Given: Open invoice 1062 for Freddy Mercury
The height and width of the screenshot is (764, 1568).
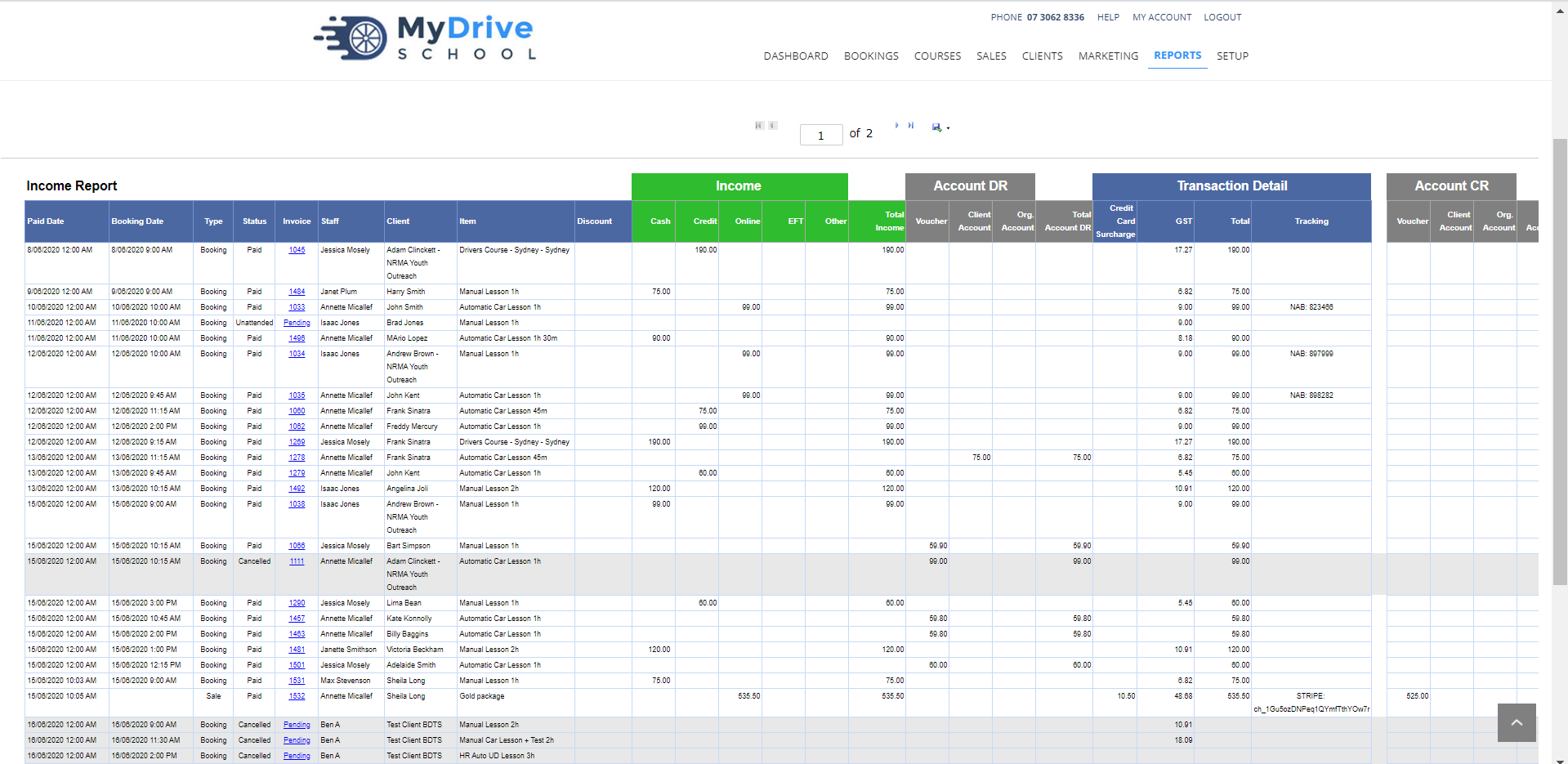Looking at the screenshot, I should (x=297, y=427).
